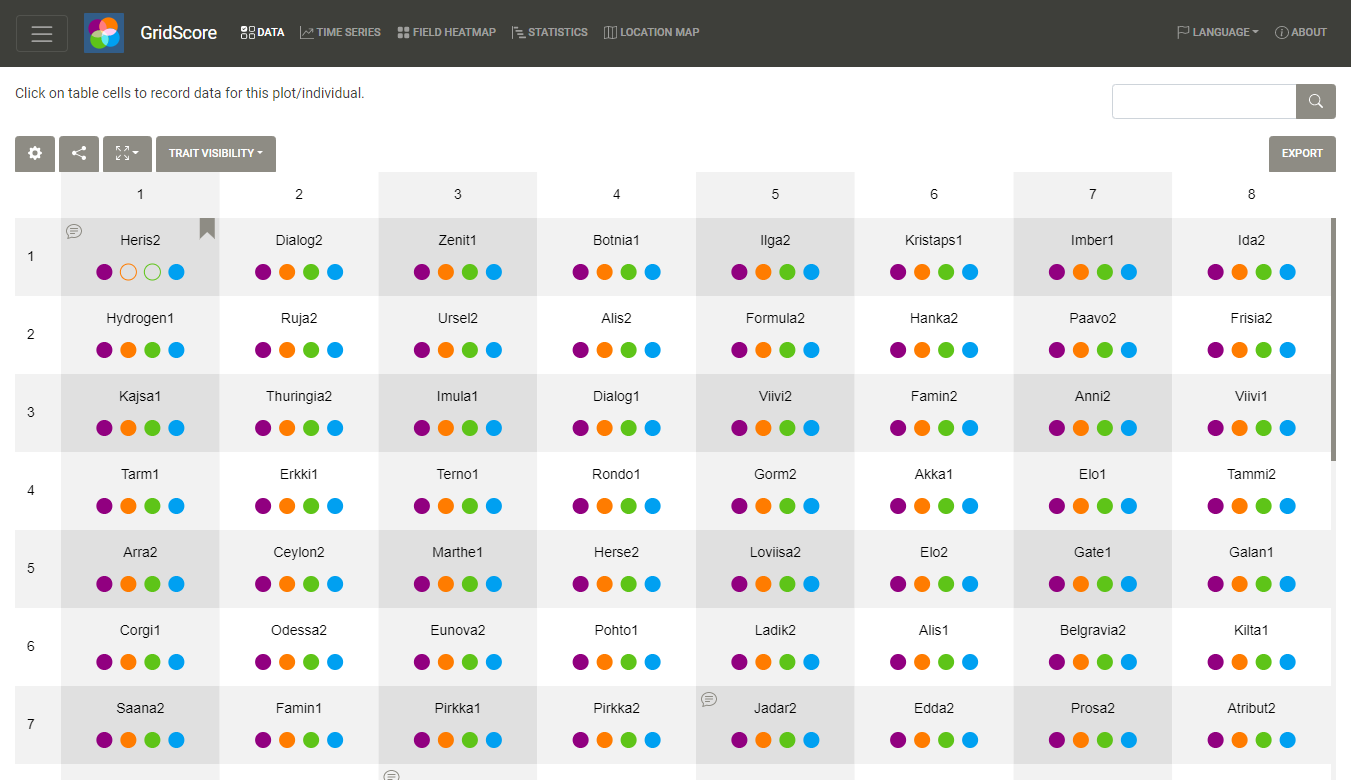Click the blue trait dot of Hydrogen1

pyautogui.click(x=176, y=350)
